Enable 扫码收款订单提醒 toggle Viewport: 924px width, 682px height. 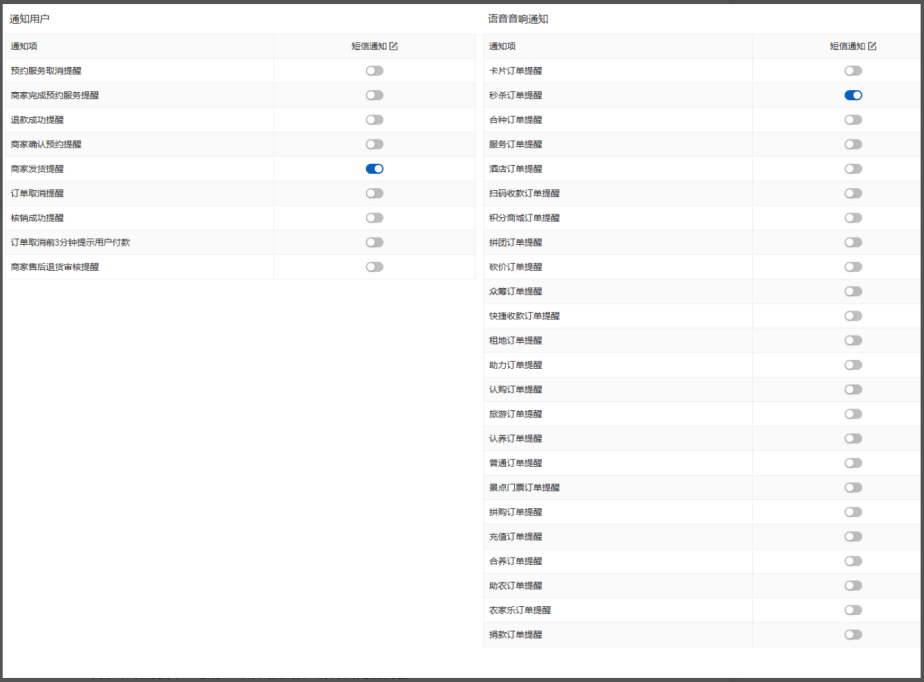point(853,193)
